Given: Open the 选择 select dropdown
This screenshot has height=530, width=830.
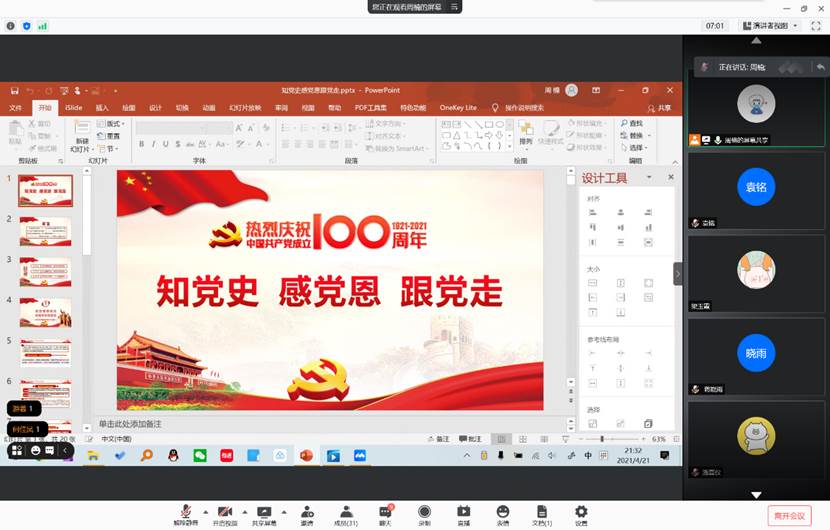Looking at the screenshot, I should click(634, 148).
